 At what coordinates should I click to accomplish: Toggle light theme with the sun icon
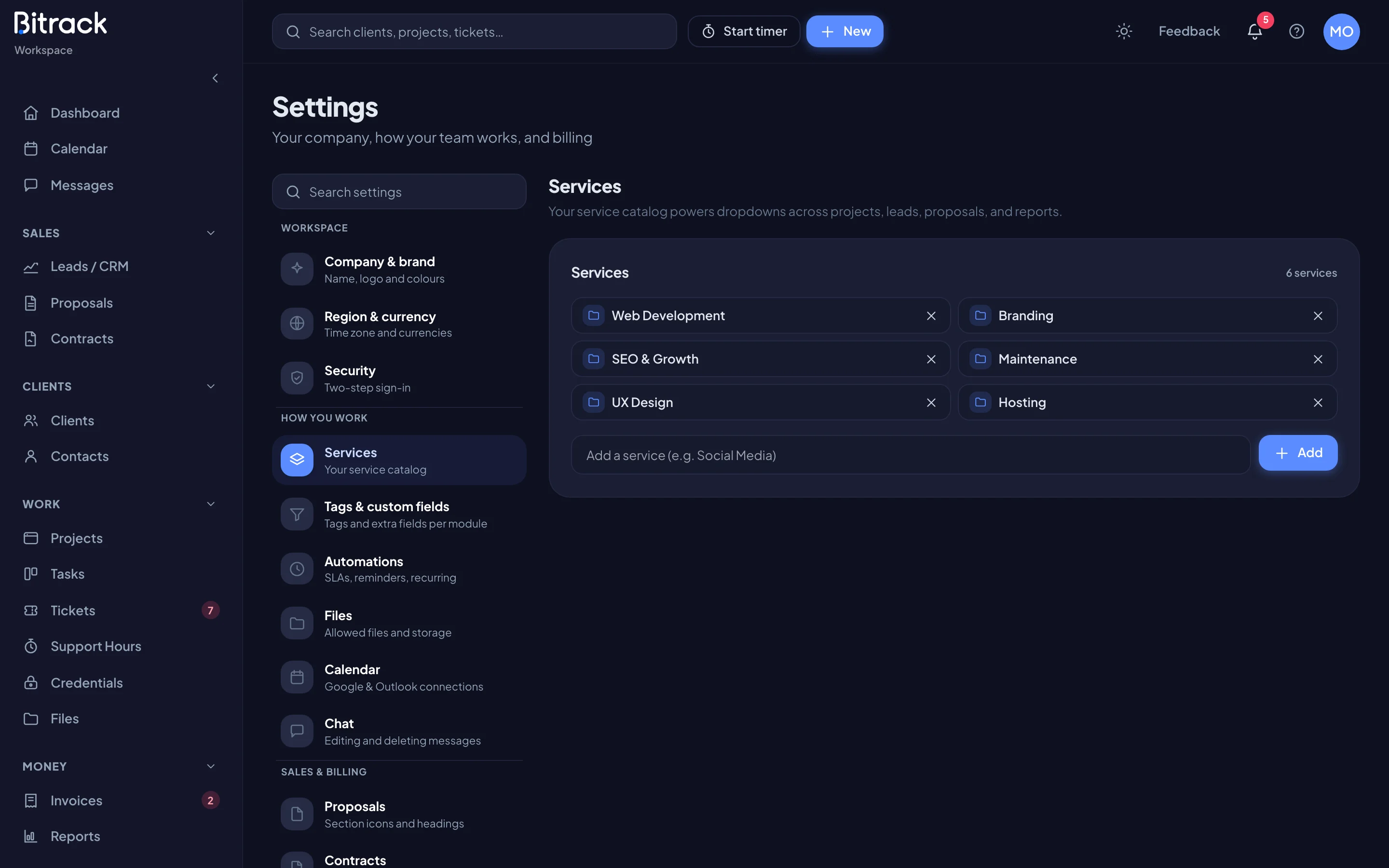(x=1123, y=31)
